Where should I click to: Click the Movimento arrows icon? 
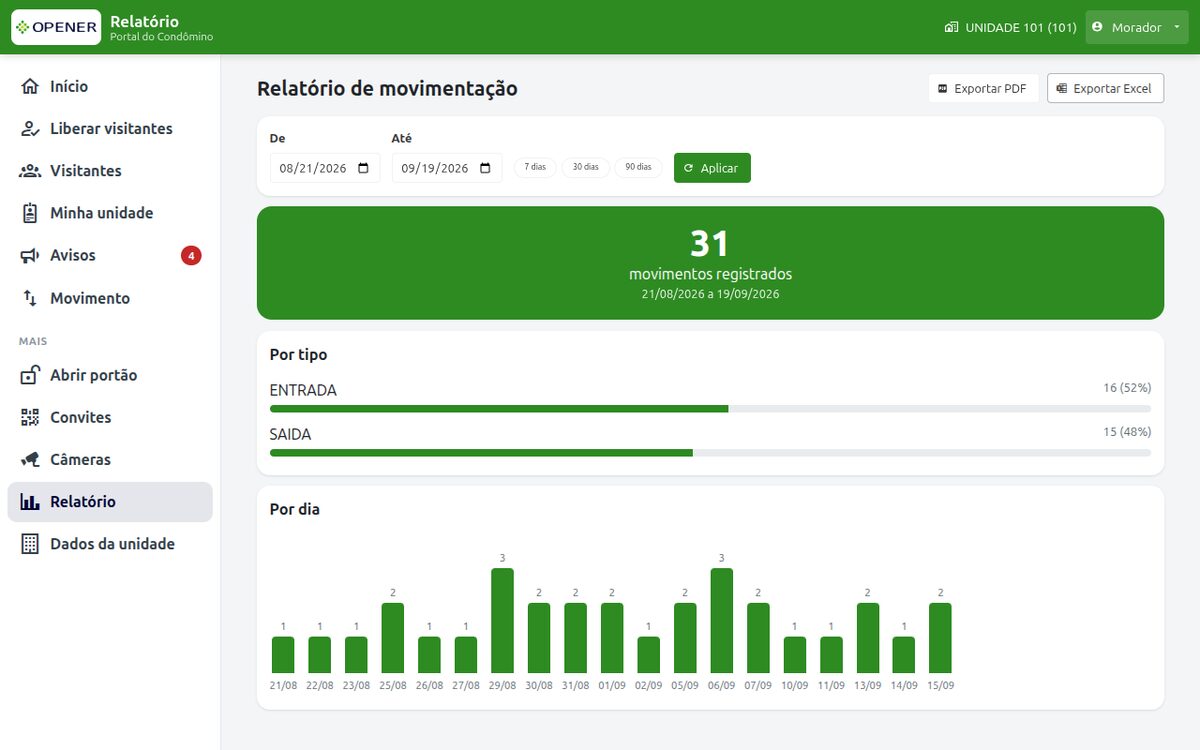(x=30, y=298)
